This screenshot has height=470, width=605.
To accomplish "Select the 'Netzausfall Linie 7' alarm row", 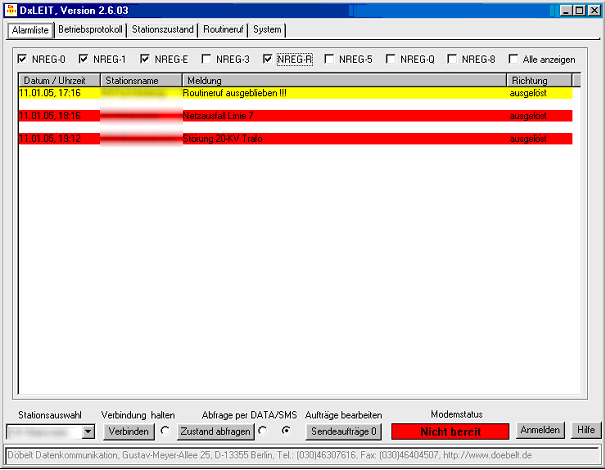I will click(x=296, y=116).
